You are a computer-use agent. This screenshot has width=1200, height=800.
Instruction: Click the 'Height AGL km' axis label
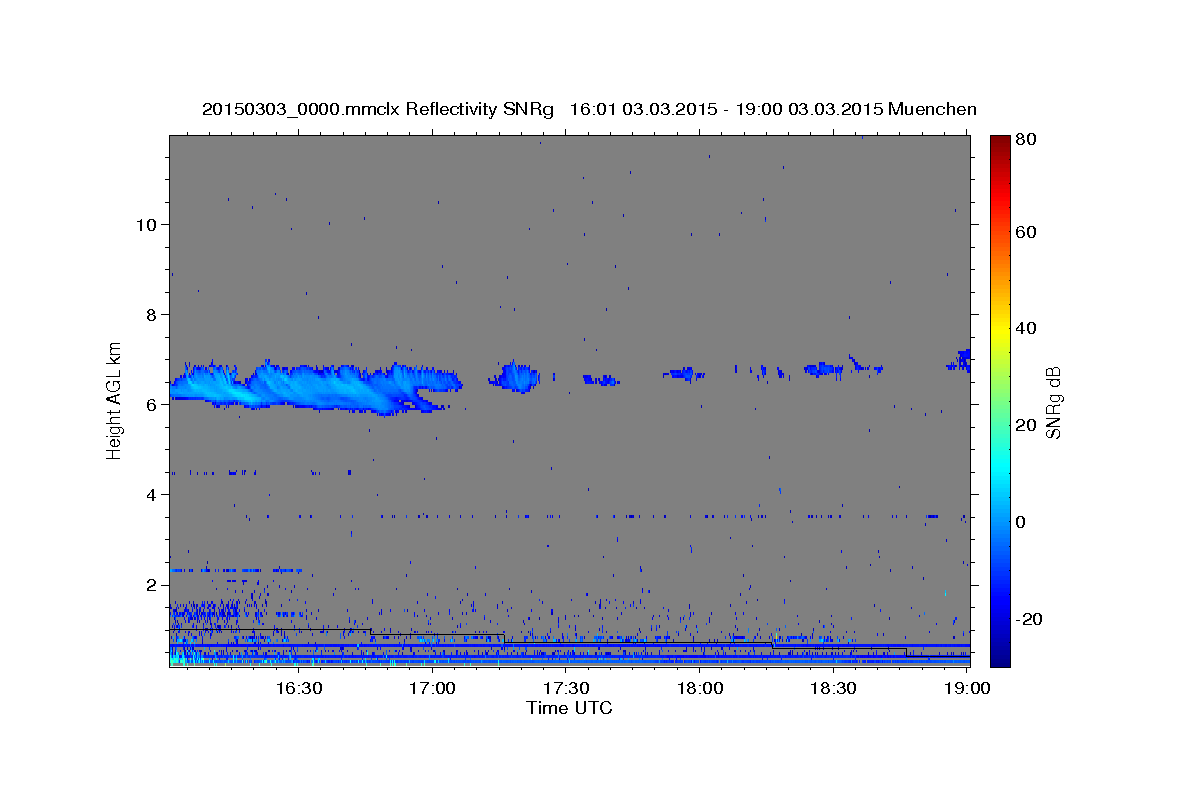click(x=114, y=399)
